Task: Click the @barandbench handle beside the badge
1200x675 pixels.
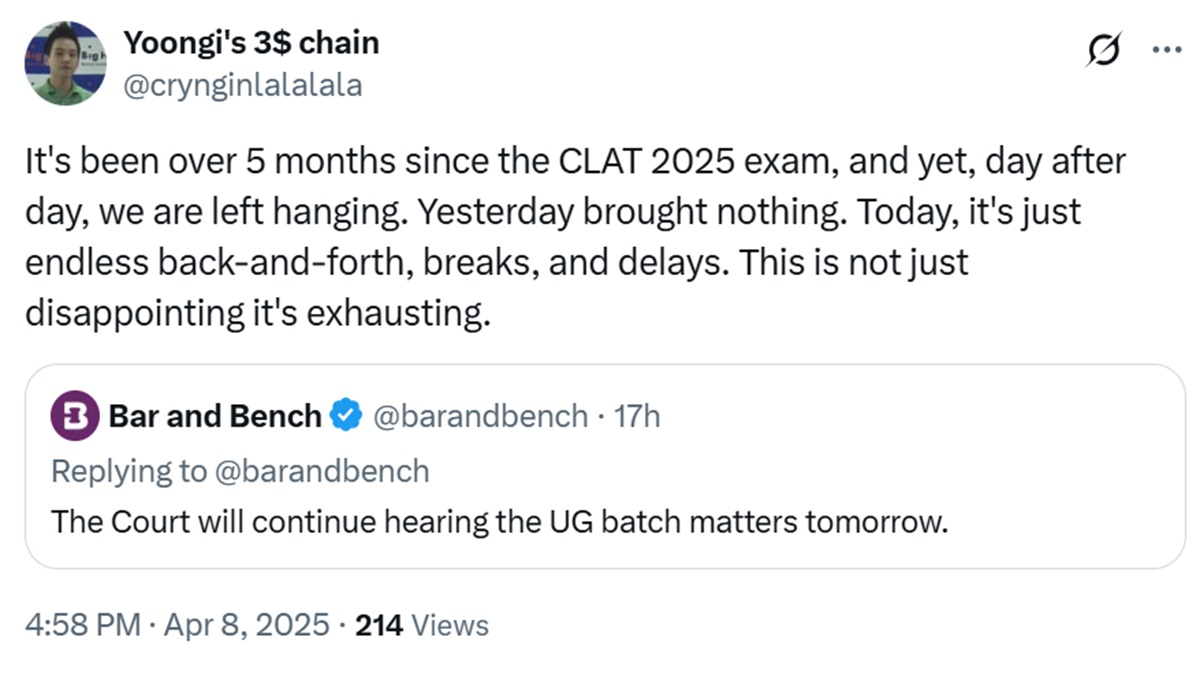Action: click(480, 416)
